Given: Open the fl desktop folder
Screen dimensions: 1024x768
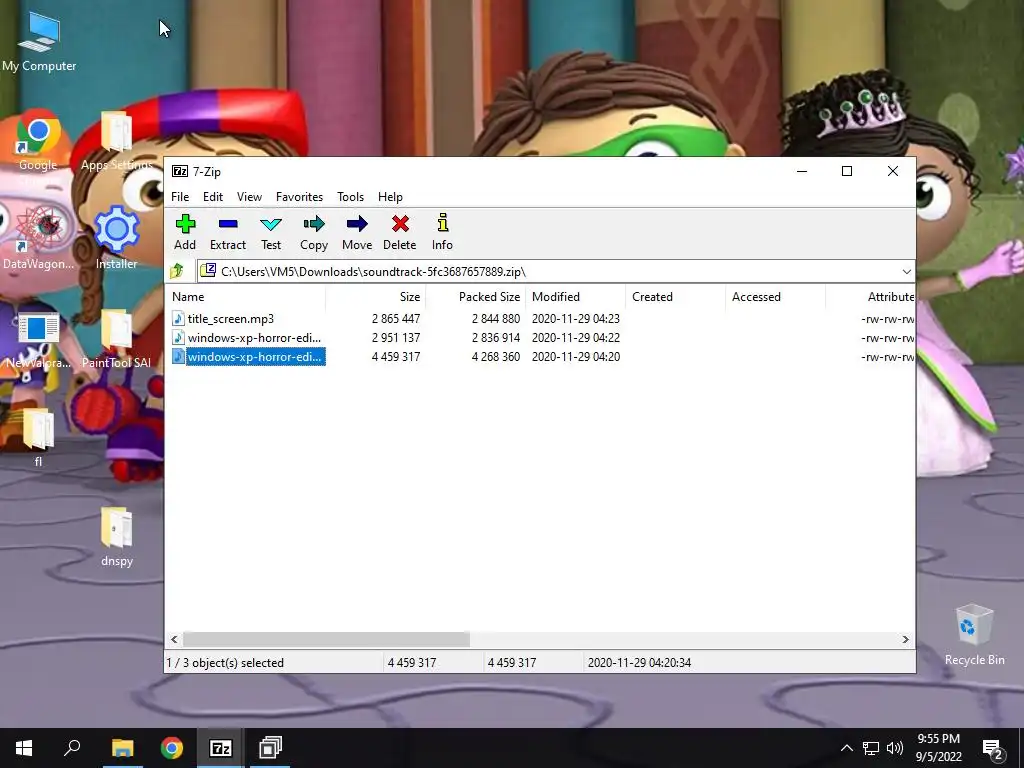Looking at the screenshot, I should [38, 436].
